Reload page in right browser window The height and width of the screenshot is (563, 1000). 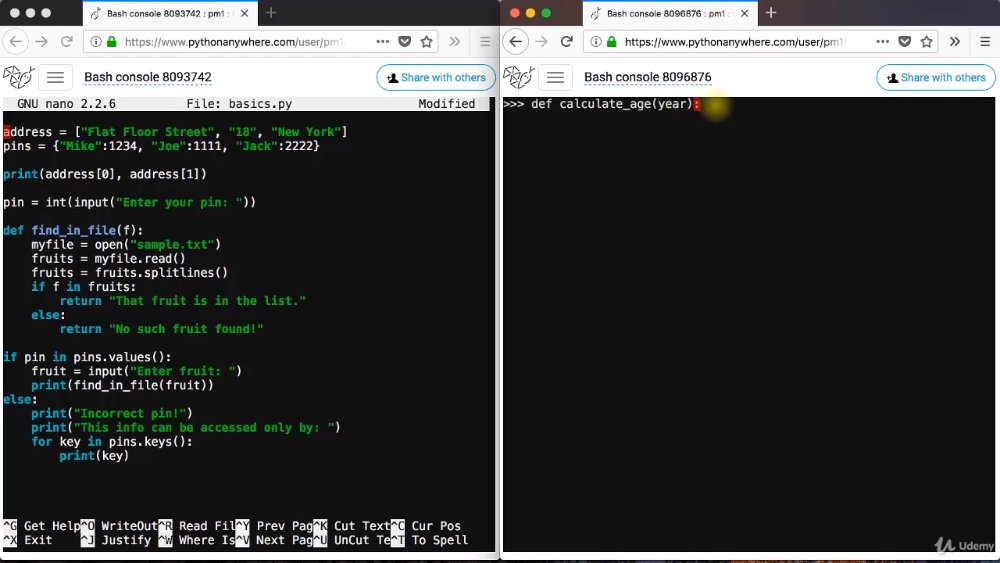tap(566, 41)
